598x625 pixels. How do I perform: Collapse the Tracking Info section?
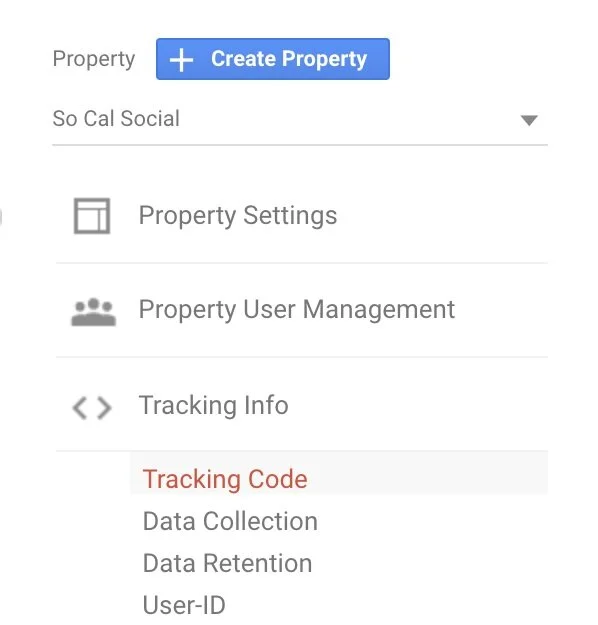coord(213,405)
